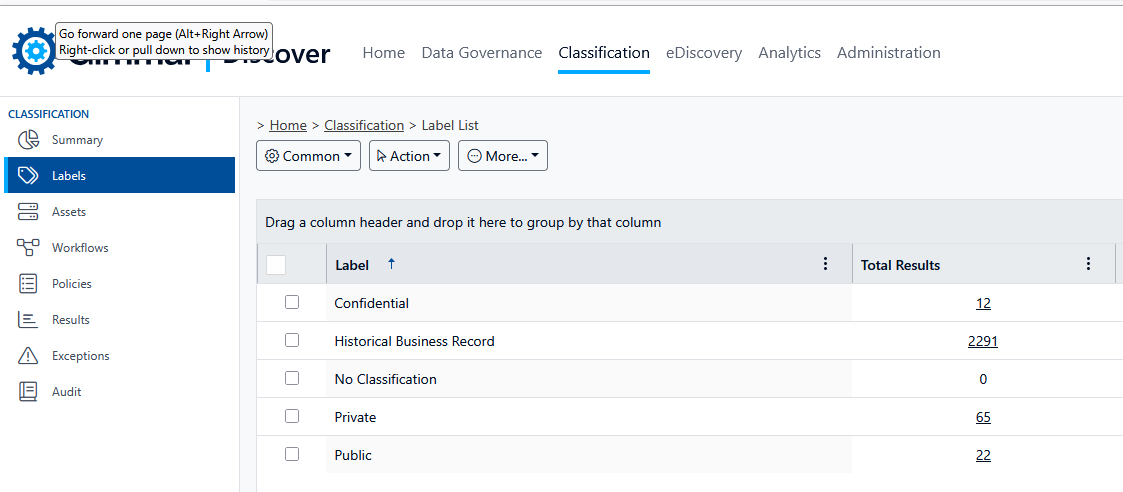Click the Summary pie chart icon
The width and height of the screenshot is (1123, 492).
coord(28,140)
